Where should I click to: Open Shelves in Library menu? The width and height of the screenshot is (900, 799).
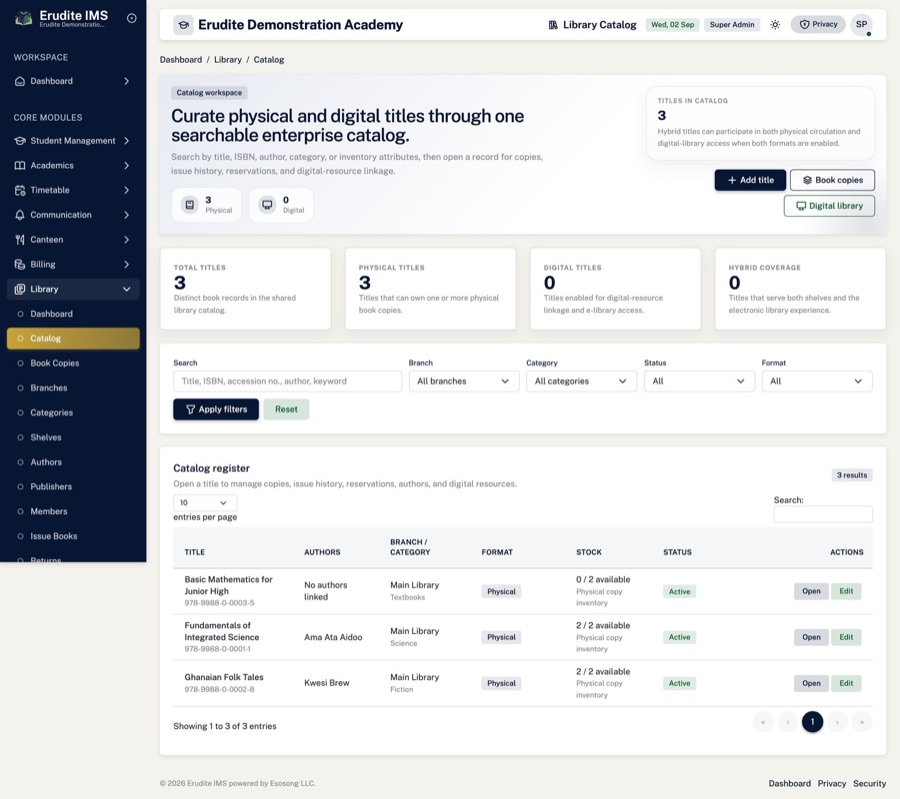tap(73, 437)
